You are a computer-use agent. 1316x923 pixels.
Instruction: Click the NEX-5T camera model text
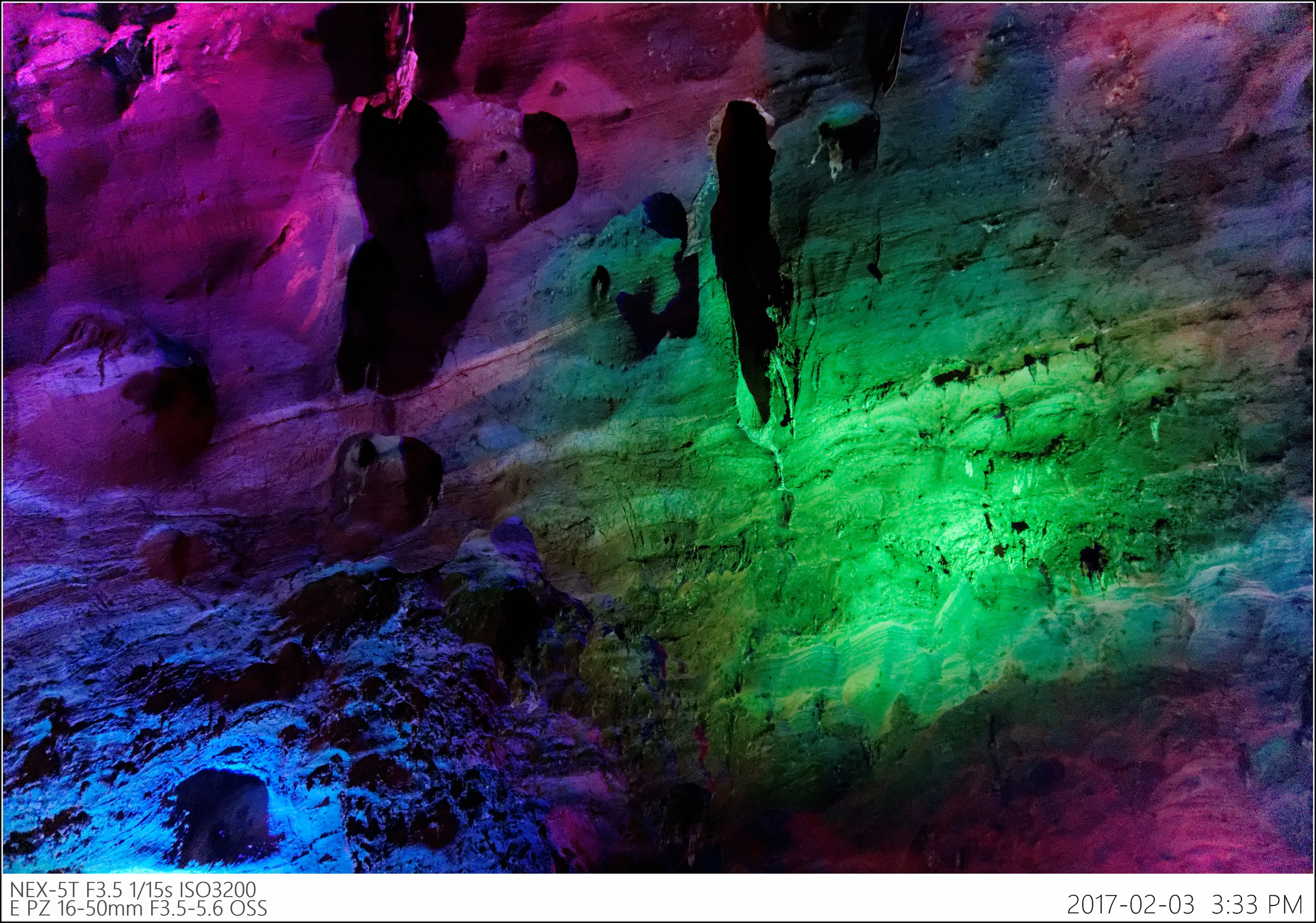(45, 890)
